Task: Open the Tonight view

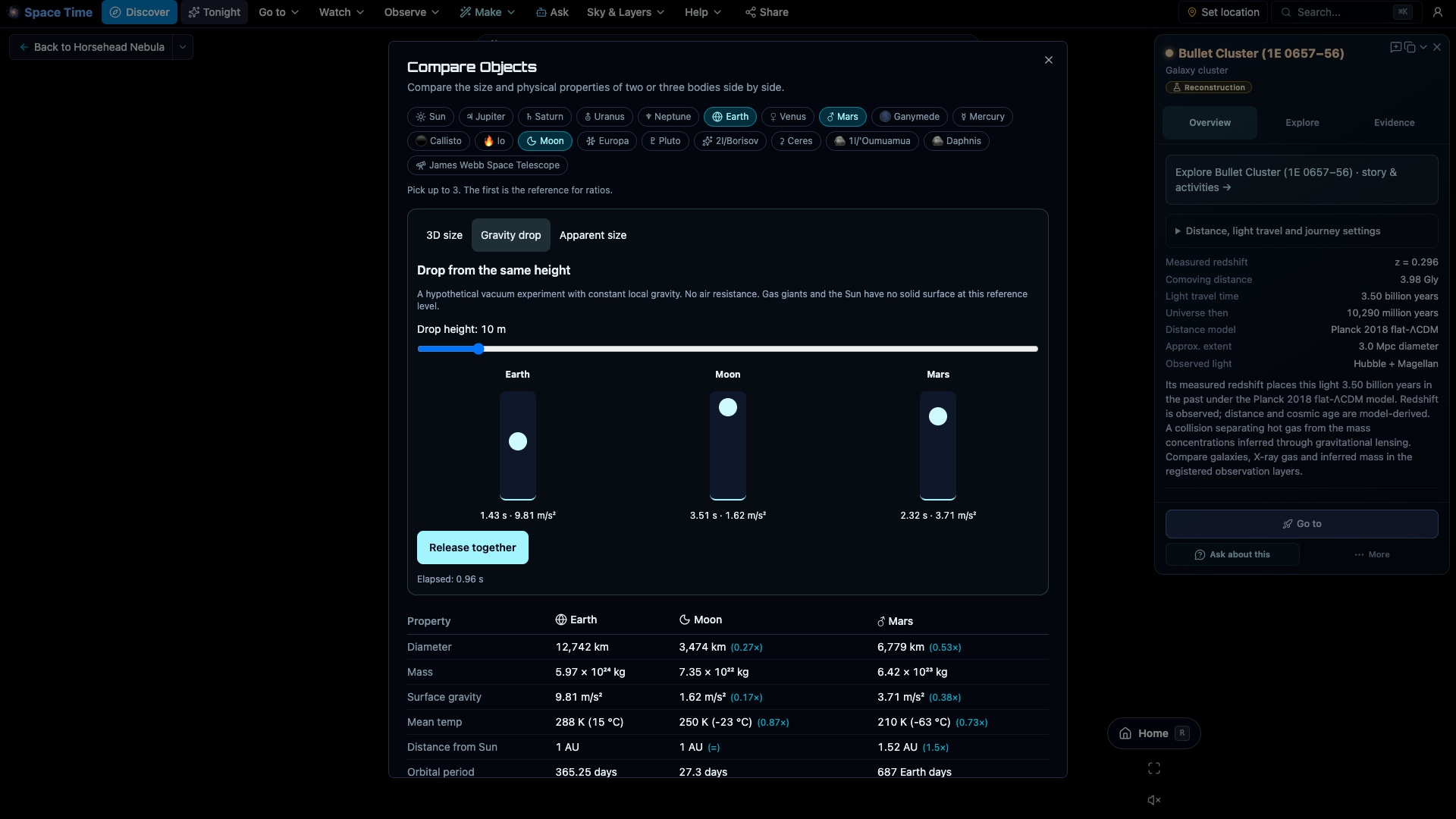Action: (214, 12)
